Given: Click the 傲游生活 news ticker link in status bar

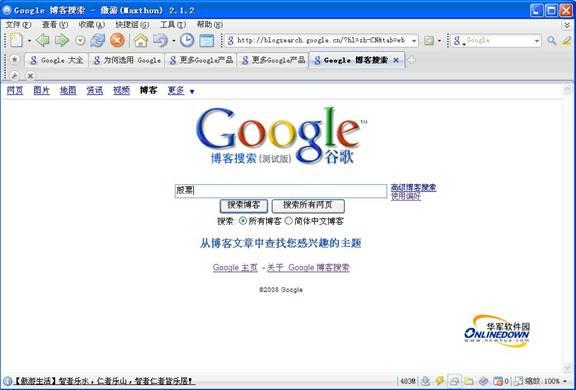Looking at the screenshot, I should coord(104,382).
